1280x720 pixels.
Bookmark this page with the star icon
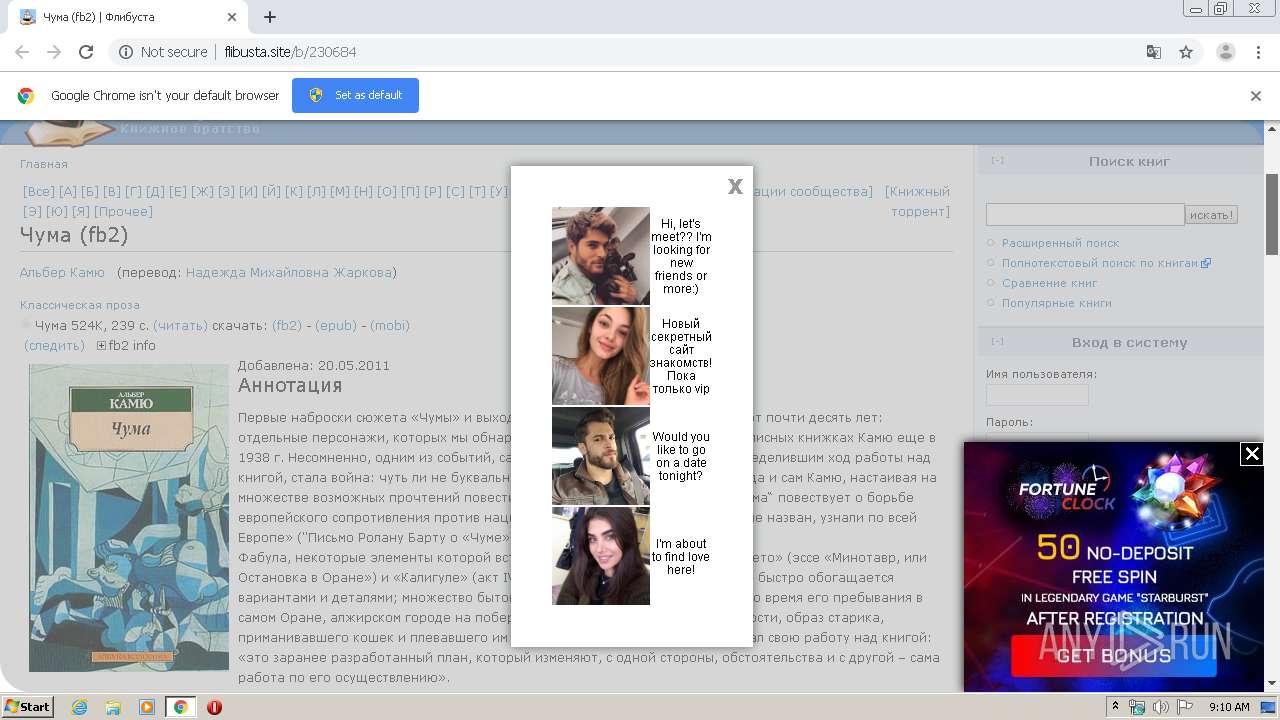[x=1186, y=52]
